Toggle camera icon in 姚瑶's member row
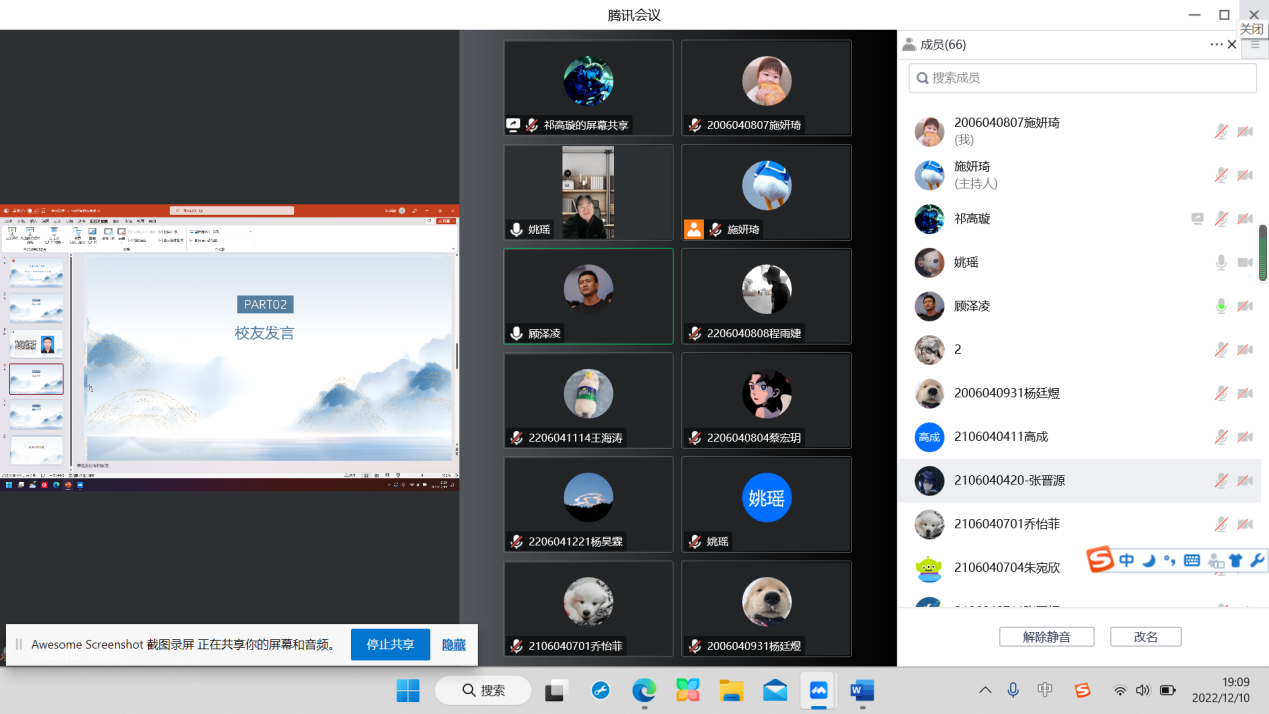The height and width of the screenshot is (714, 1269). tap(1245, 262)
